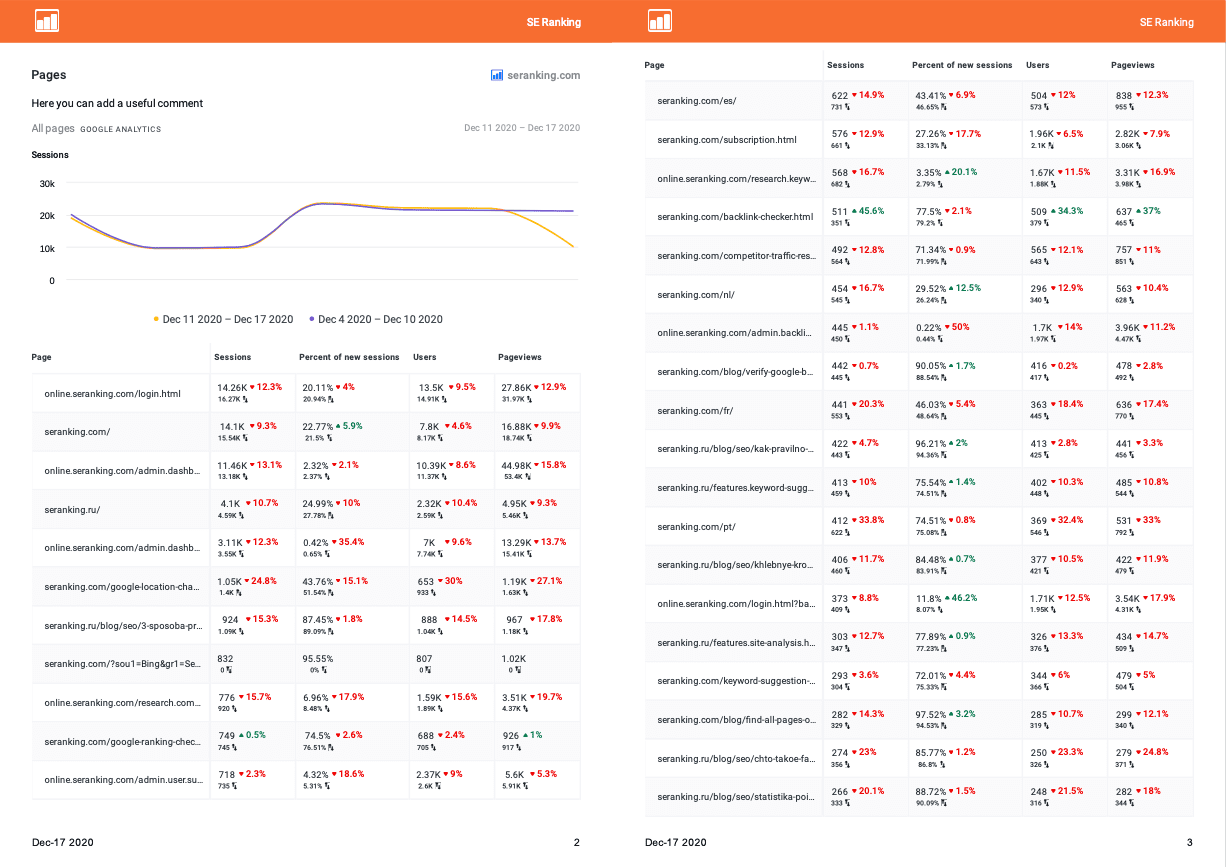The height and width of the screenshot is (867, 1226).
Task: Click the Dec 11 2020 – Dec 17 2020 date range
Action: pos(522,128)
